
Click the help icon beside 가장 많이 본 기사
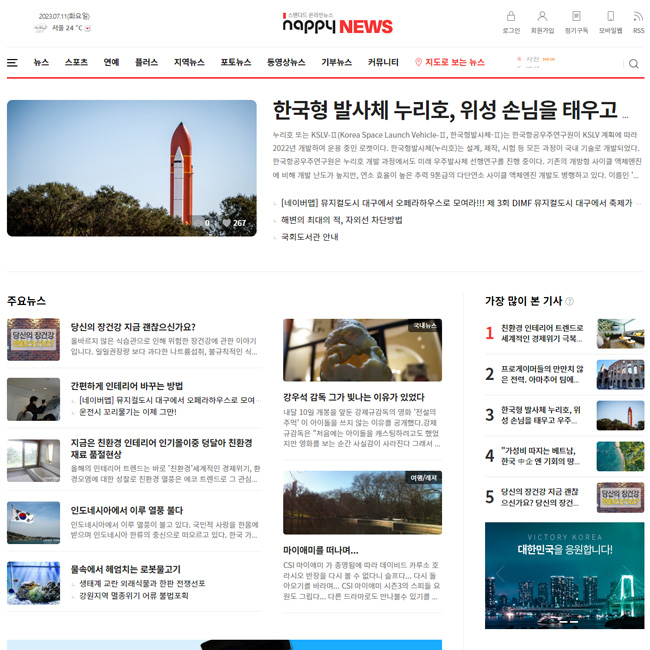[570, 301]
